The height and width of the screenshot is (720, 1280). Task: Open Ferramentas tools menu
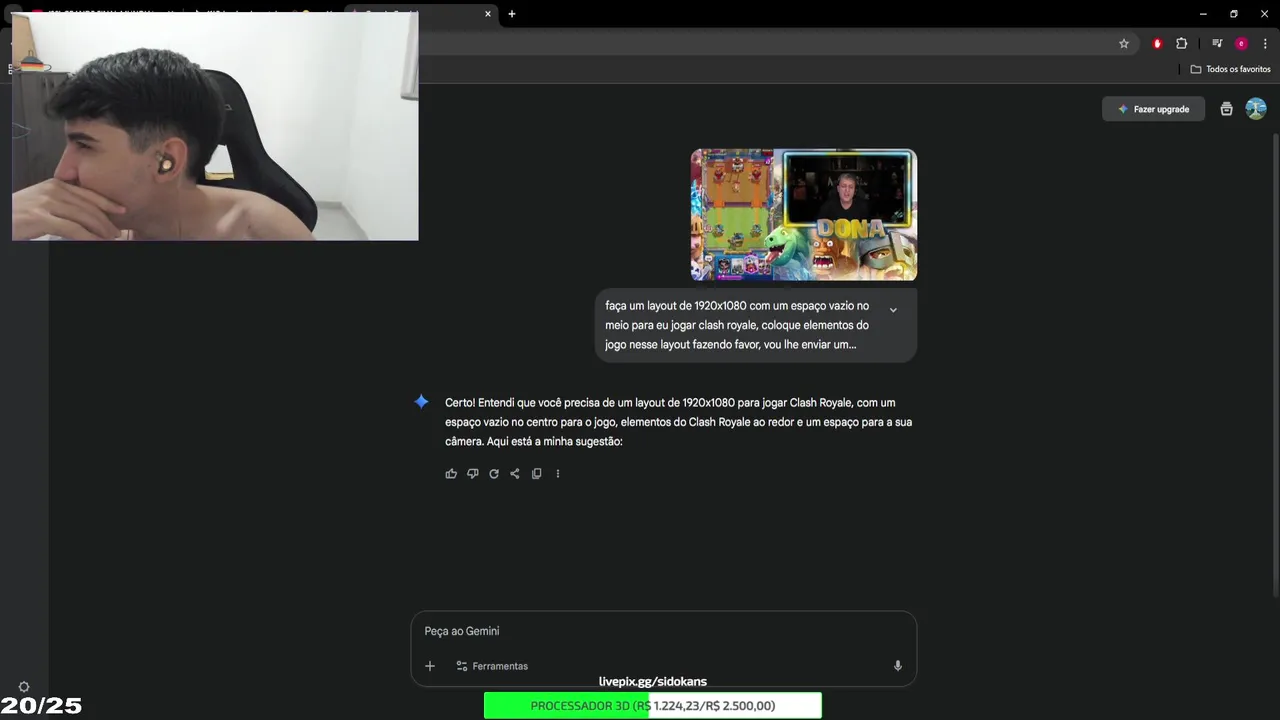point(492,666)
